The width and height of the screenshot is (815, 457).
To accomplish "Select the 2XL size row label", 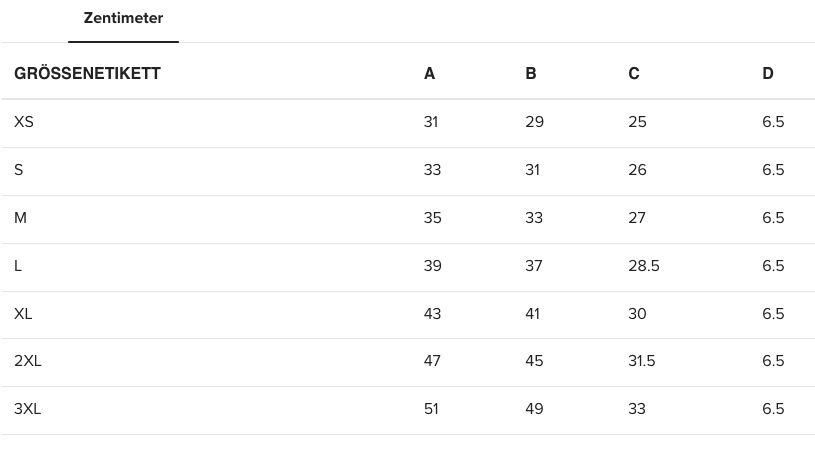I will (x=28, y=361).
